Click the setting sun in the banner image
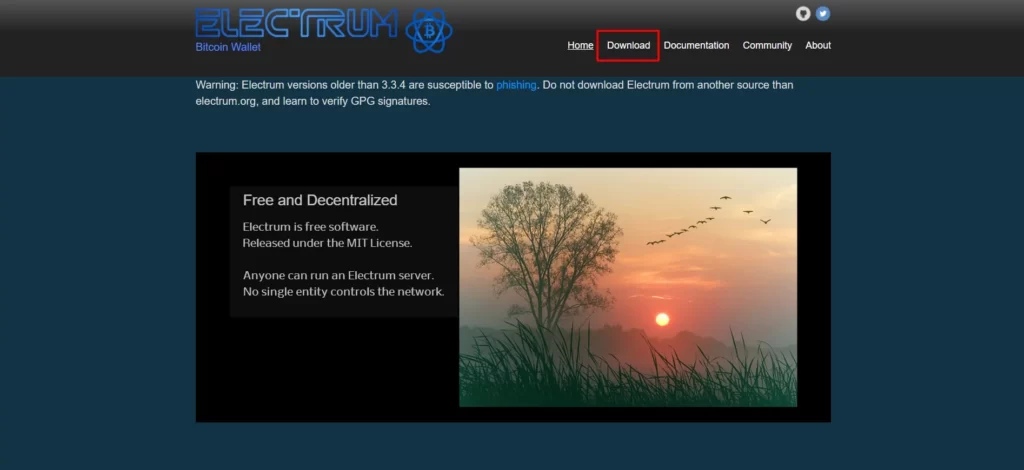1024x470 pixels. [661, 319]
